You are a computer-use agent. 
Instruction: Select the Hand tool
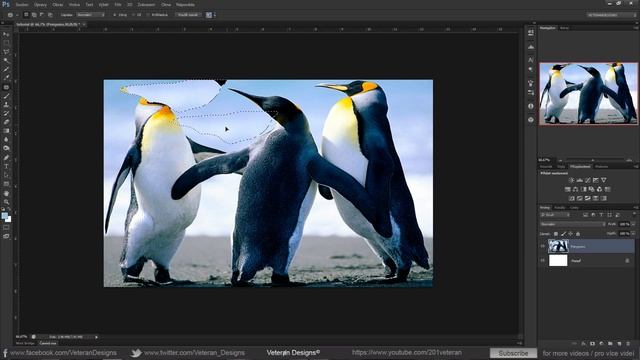(6, 193)
